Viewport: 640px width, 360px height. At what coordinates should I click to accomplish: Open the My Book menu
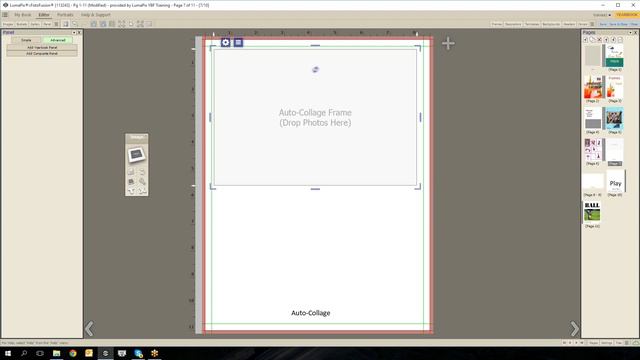point(23,15)
